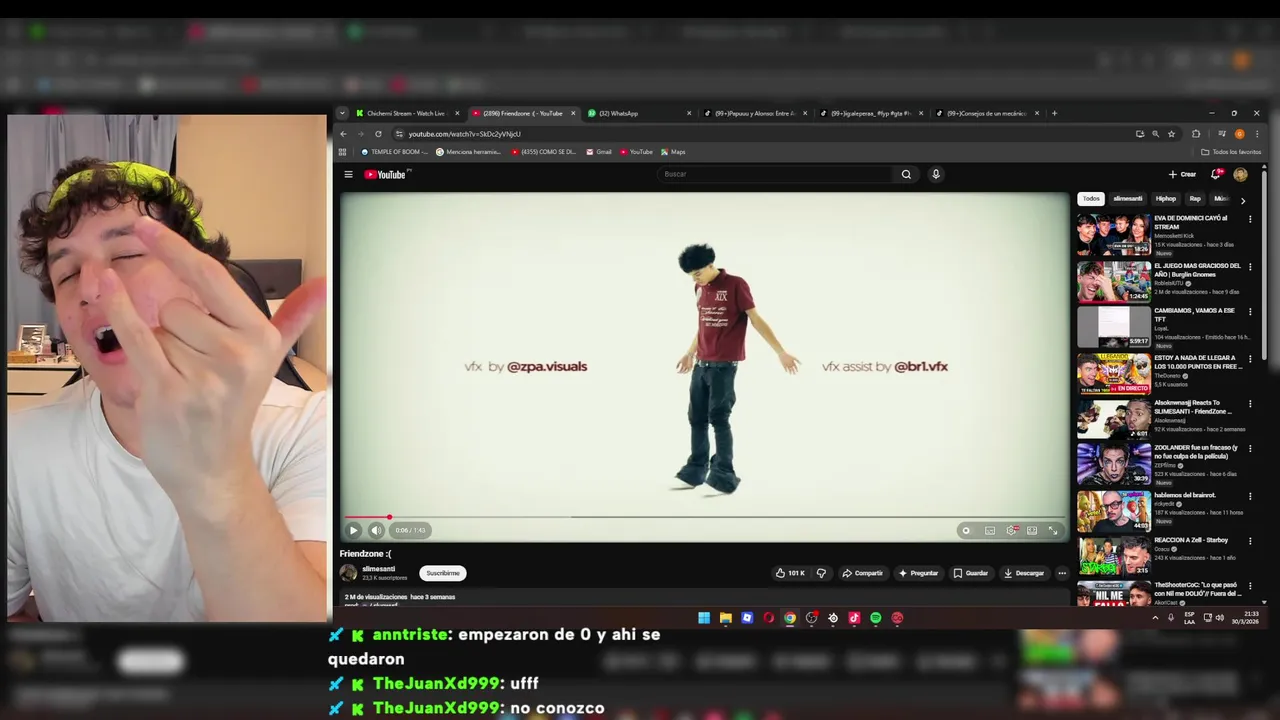Seek on the red video progress bar

click(x=704, y=517)
